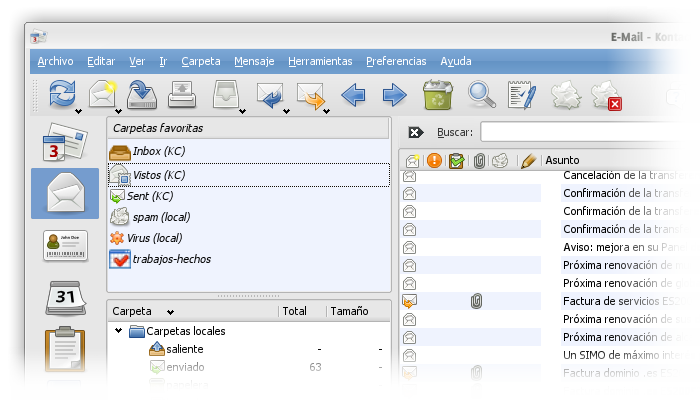The height and width of the screenshot is (400, 700).
Task: Sort by unread status envelope column header
Action: click(412, 160)
